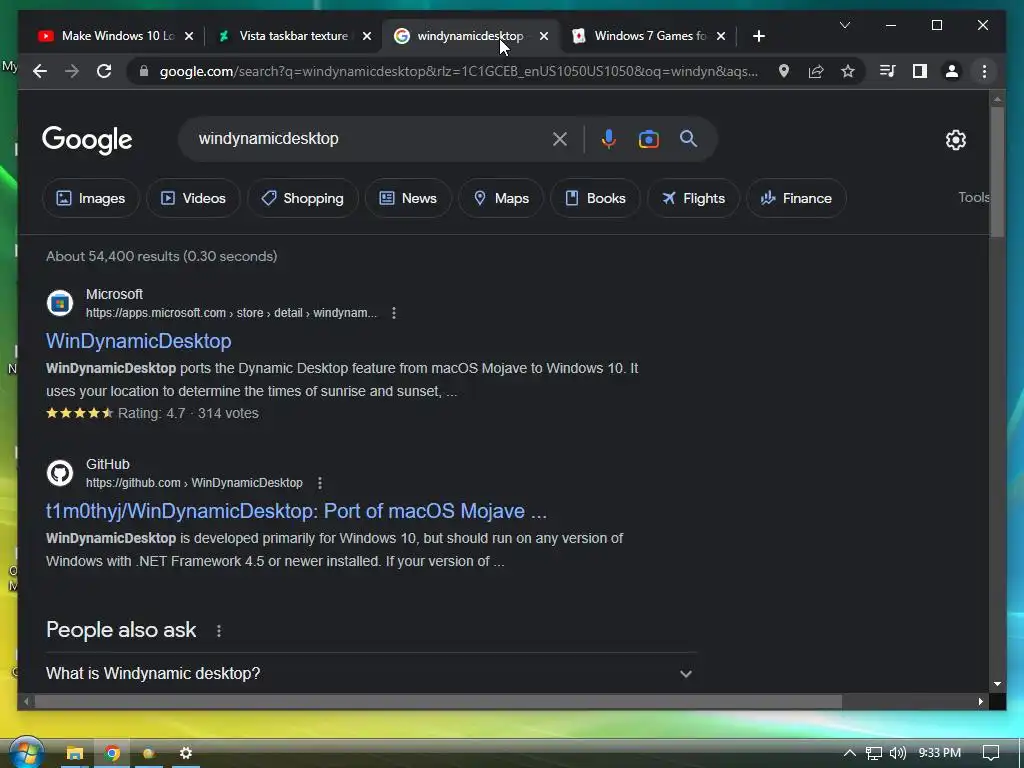The image size is (1024, 768).
Task: Open t1m0thyj/WinDynamicDesktop GitHub link
Action: click(296, 511)
